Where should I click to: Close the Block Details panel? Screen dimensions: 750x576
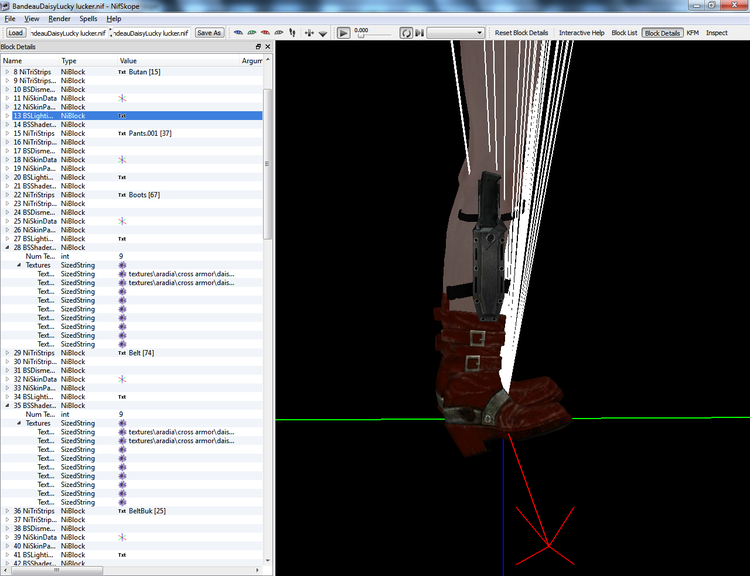(x=267, y=46)
